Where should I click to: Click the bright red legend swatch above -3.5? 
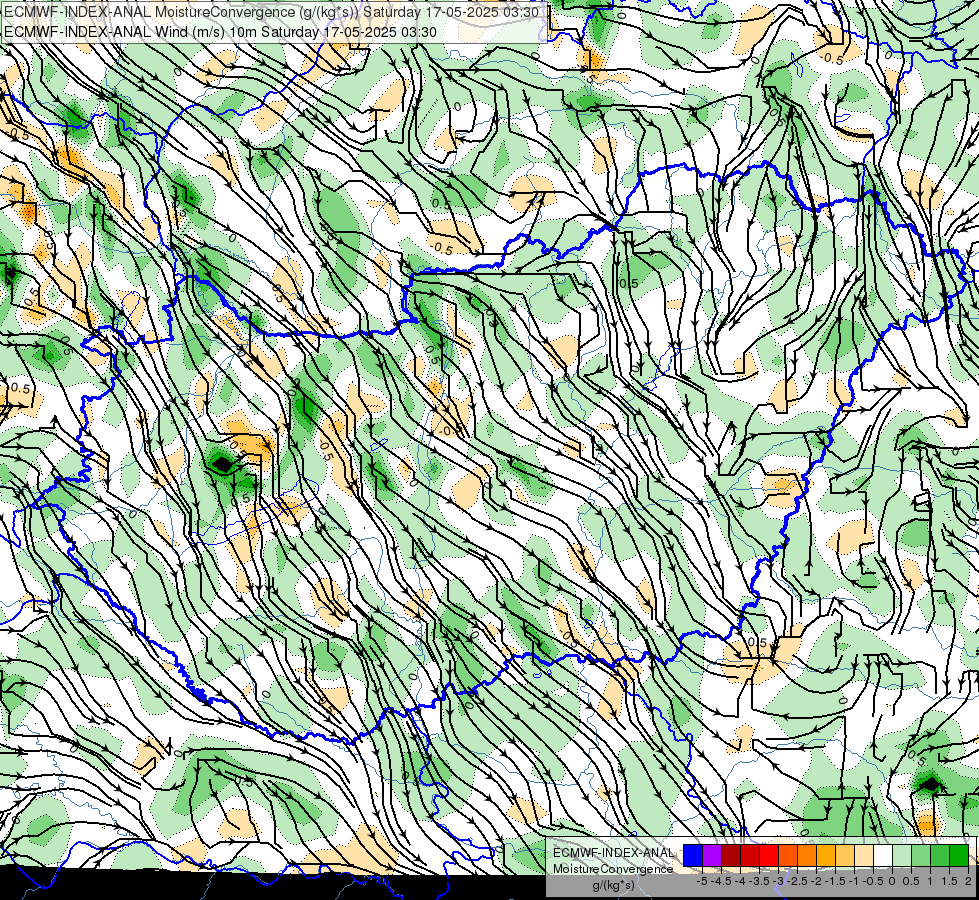[769, 855]
